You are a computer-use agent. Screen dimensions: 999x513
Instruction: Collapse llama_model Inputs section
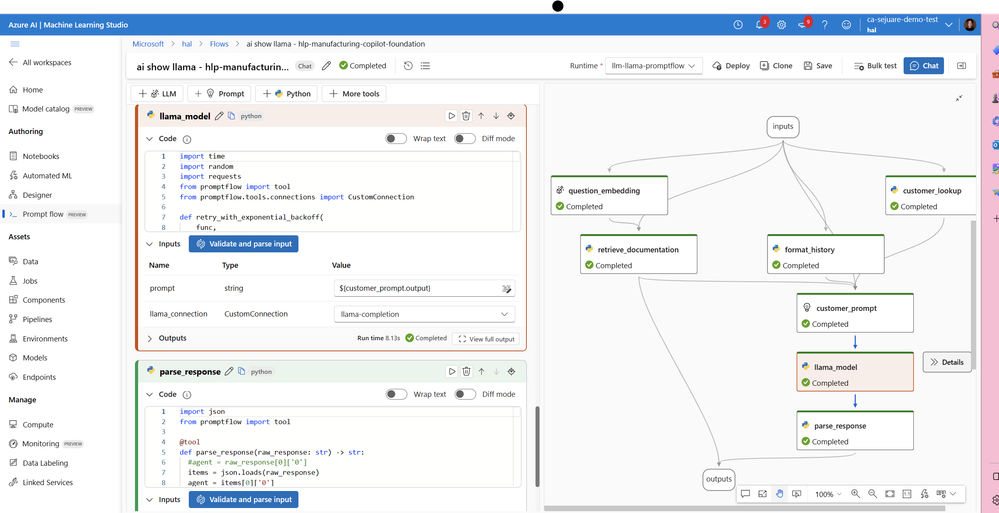pos(150,243)
